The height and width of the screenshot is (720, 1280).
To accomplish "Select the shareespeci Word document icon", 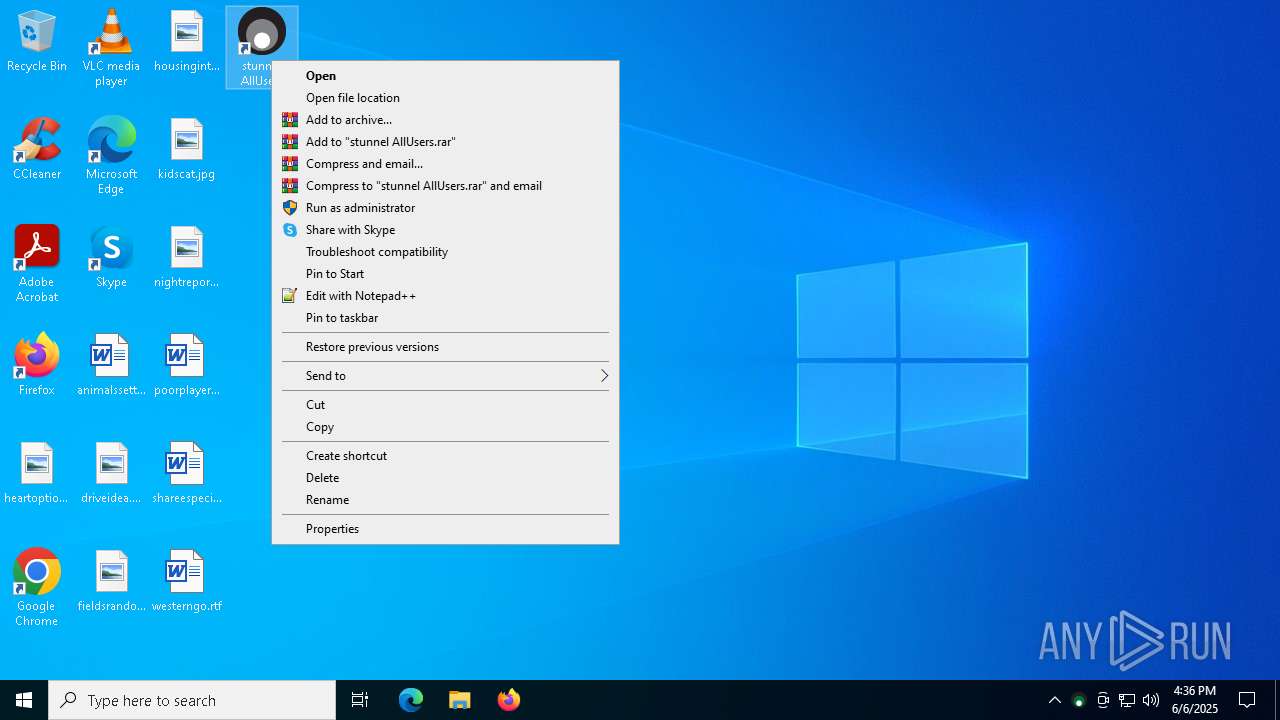I will pos(187,473).
